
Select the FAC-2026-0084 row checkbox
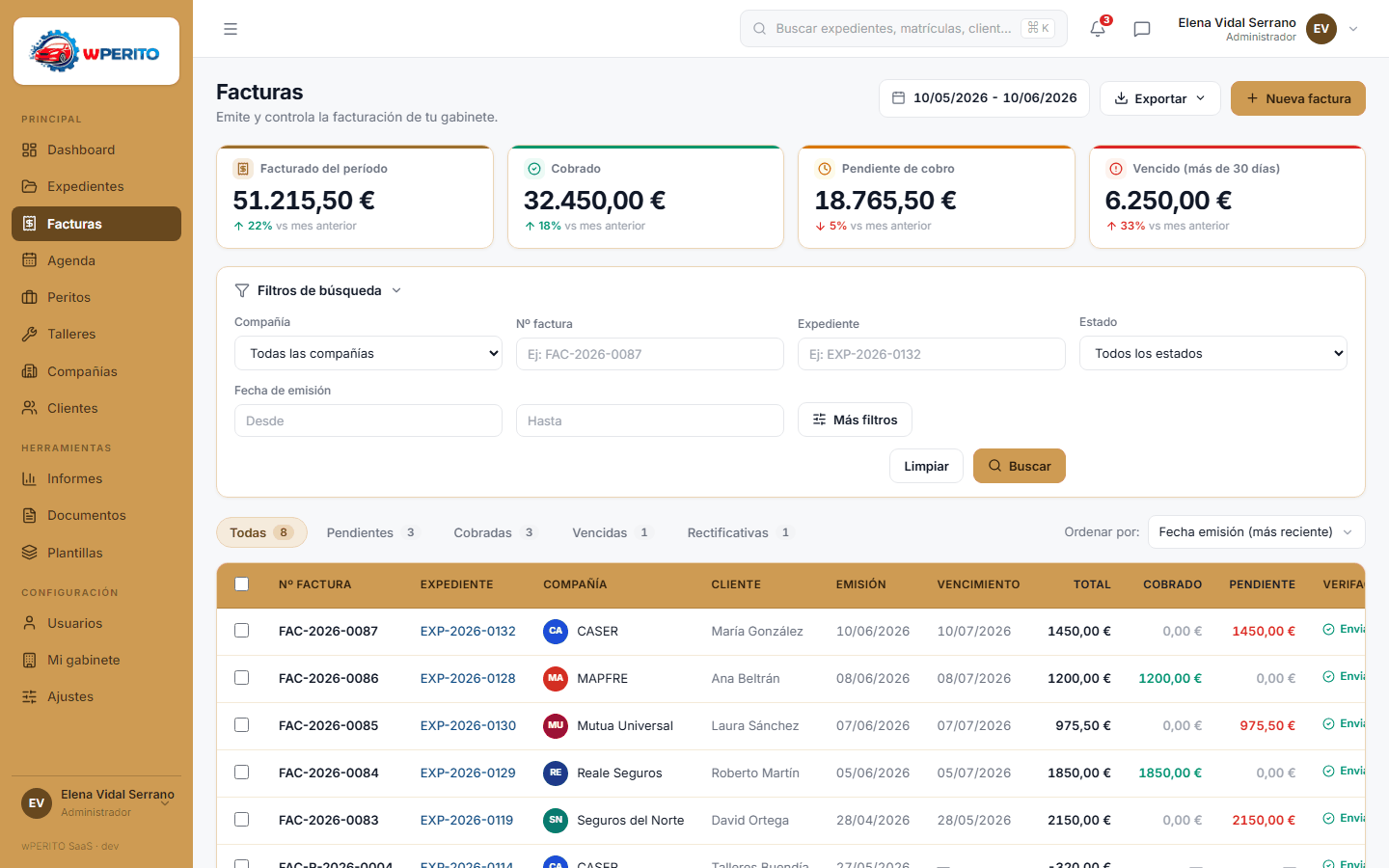pyautogui.click(x=242, y=773)
